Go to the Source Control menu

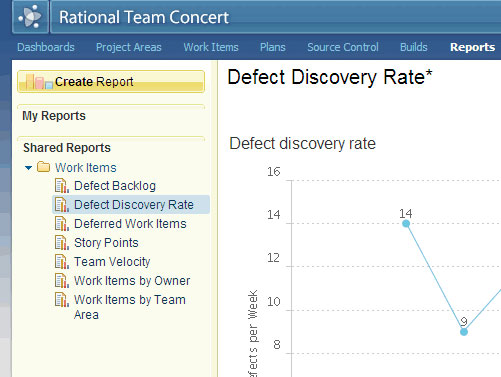(x=343, y=47)
